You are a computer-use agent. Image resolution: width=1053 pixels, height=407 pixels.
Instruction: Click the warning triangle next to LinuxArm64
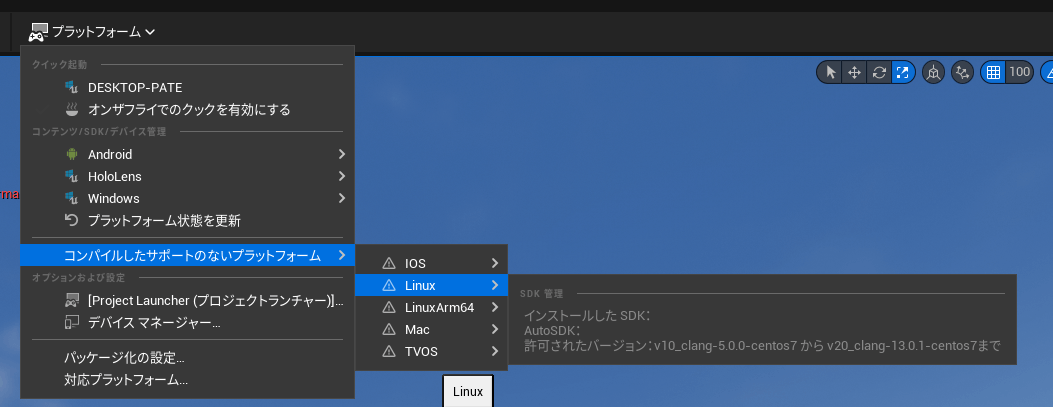[x=389, y=308]
